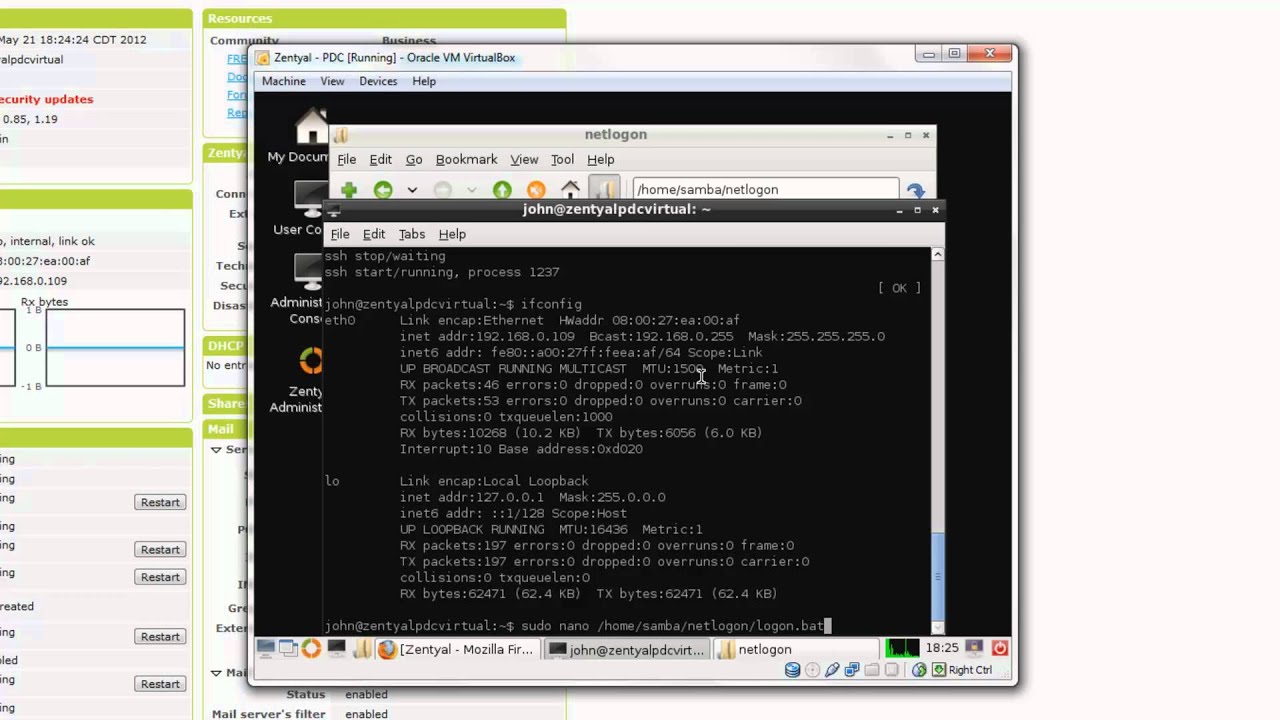Open VirtualBox Devices menu

tap(378, 81)
